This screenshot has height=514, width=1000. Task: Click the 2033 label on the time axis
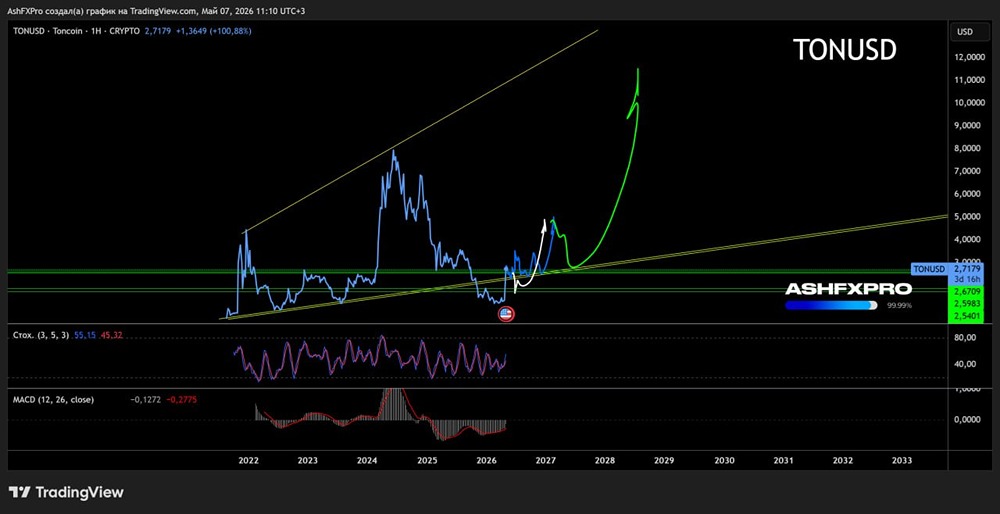pyautogui.click(x=902, y=460)
